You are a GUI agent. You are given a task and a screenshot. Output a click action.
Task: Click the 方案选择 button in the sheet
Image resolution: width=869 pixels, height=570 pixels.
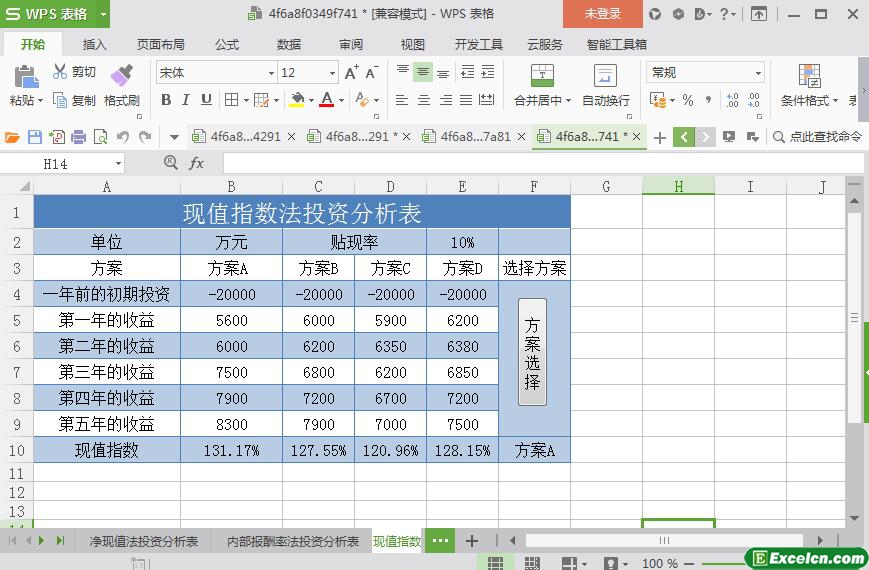click(532, 352)
